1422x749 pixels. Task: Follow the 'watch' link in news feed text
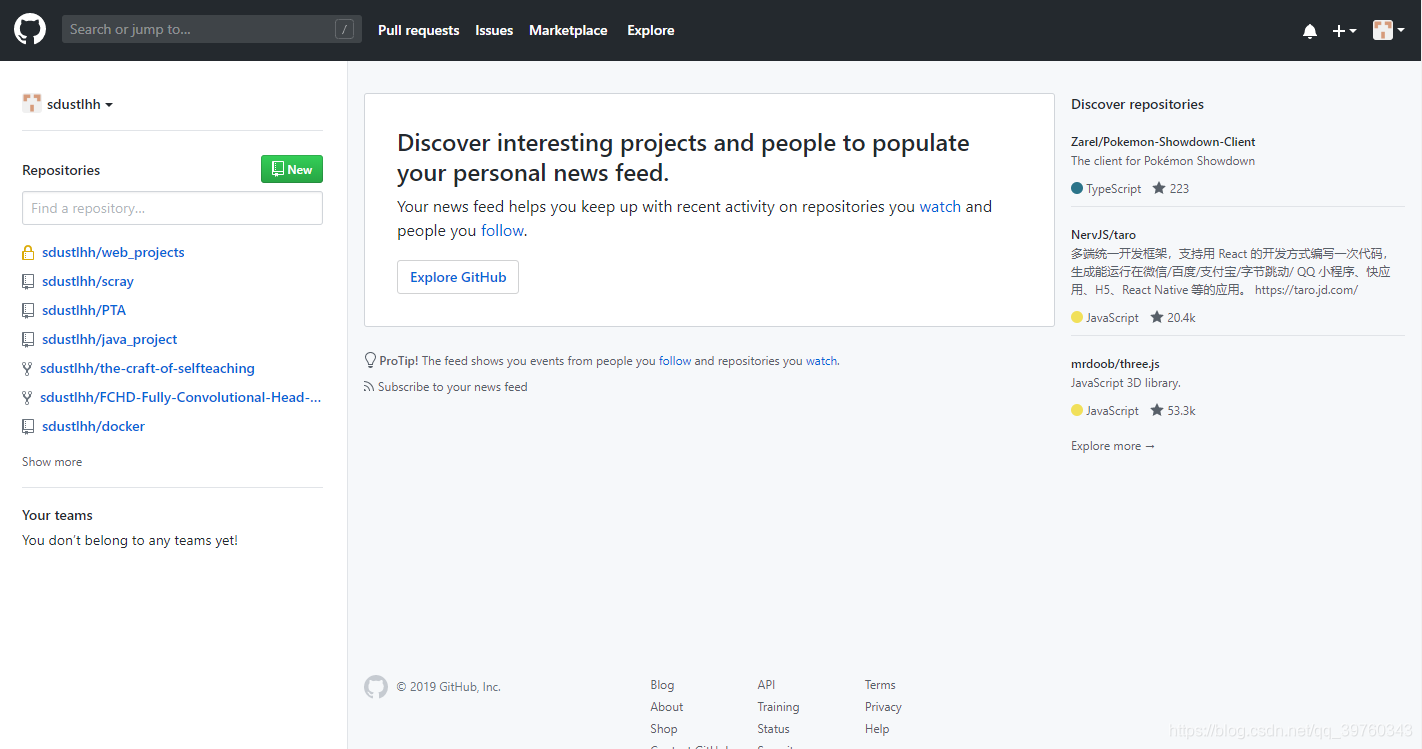point(940,207)
